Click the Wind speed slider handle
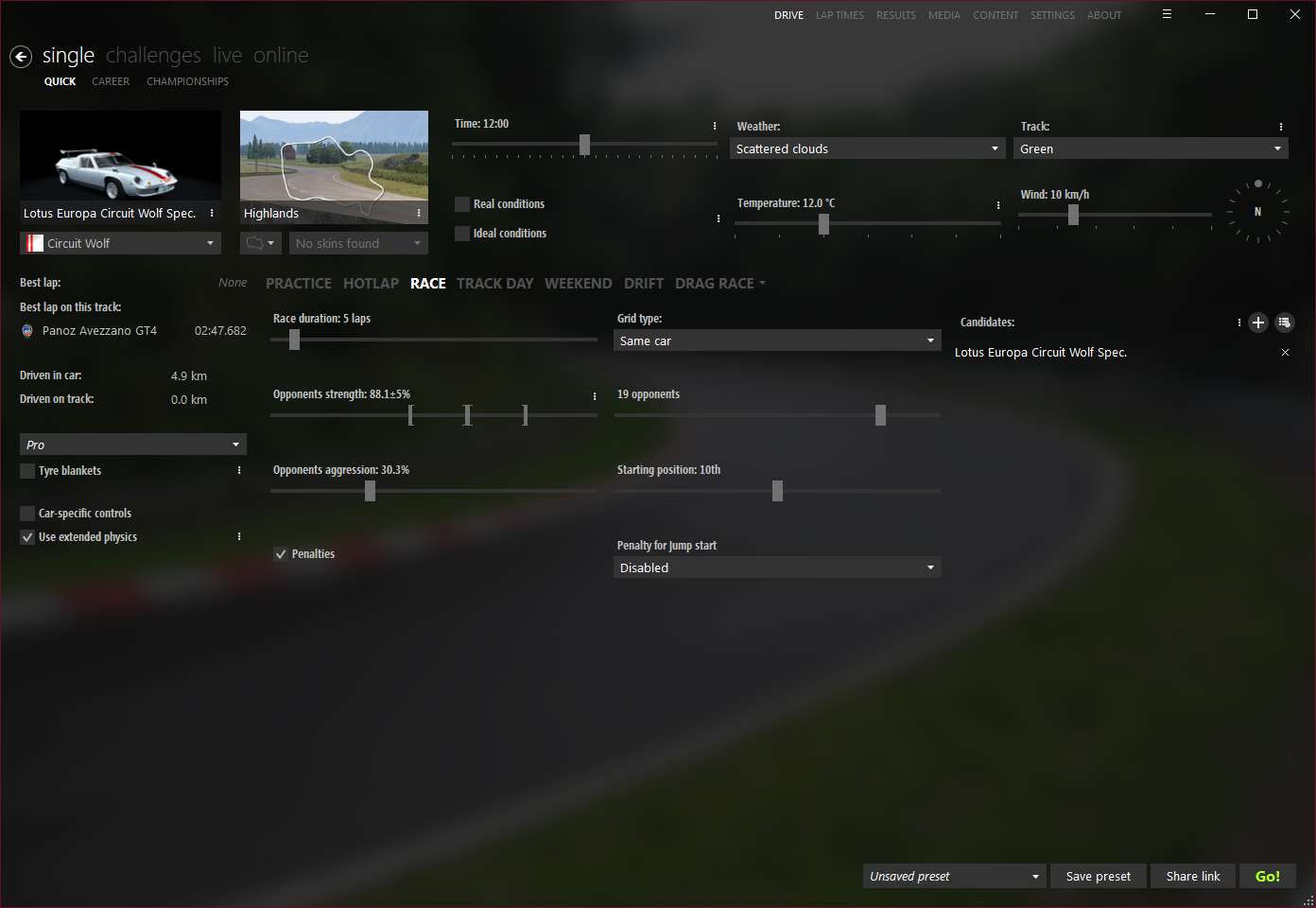Screen dimensions: 1316x908 (x=1073, y=216)
